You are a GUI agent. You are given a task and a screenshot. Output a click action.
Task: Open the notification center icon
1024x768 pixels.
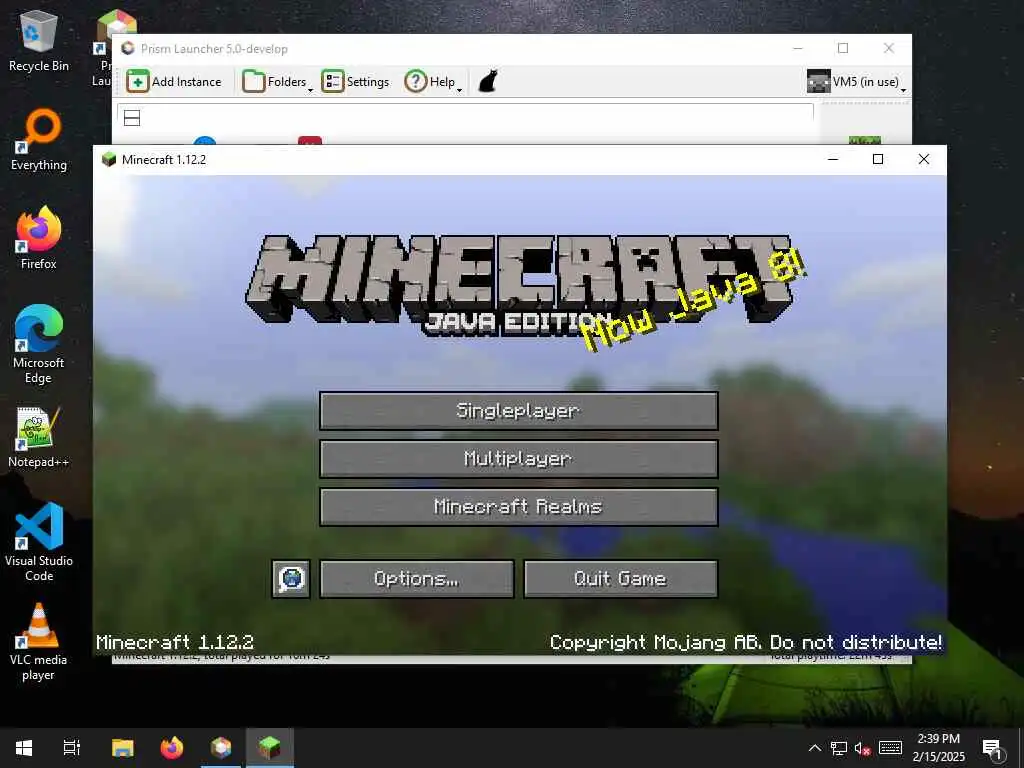pos(993,748)
